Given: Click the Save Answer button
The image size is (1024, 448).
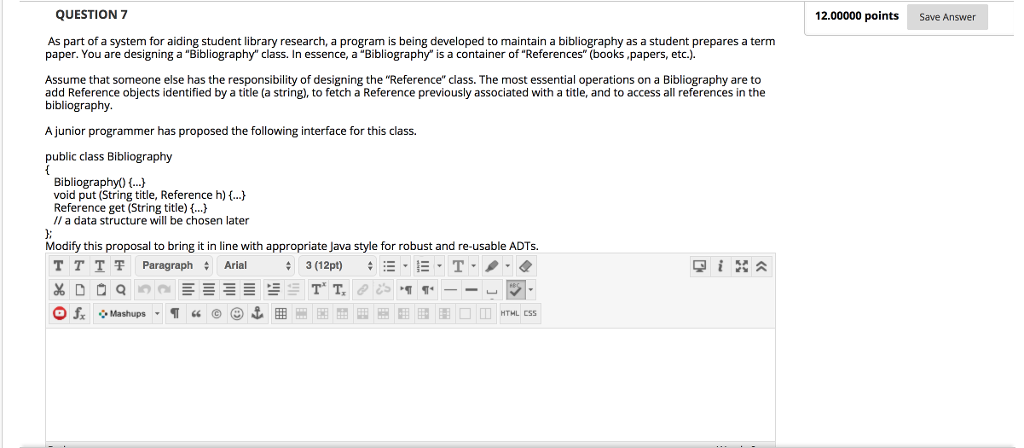Looking at the screenshot, I should click(x=947, y=17).
